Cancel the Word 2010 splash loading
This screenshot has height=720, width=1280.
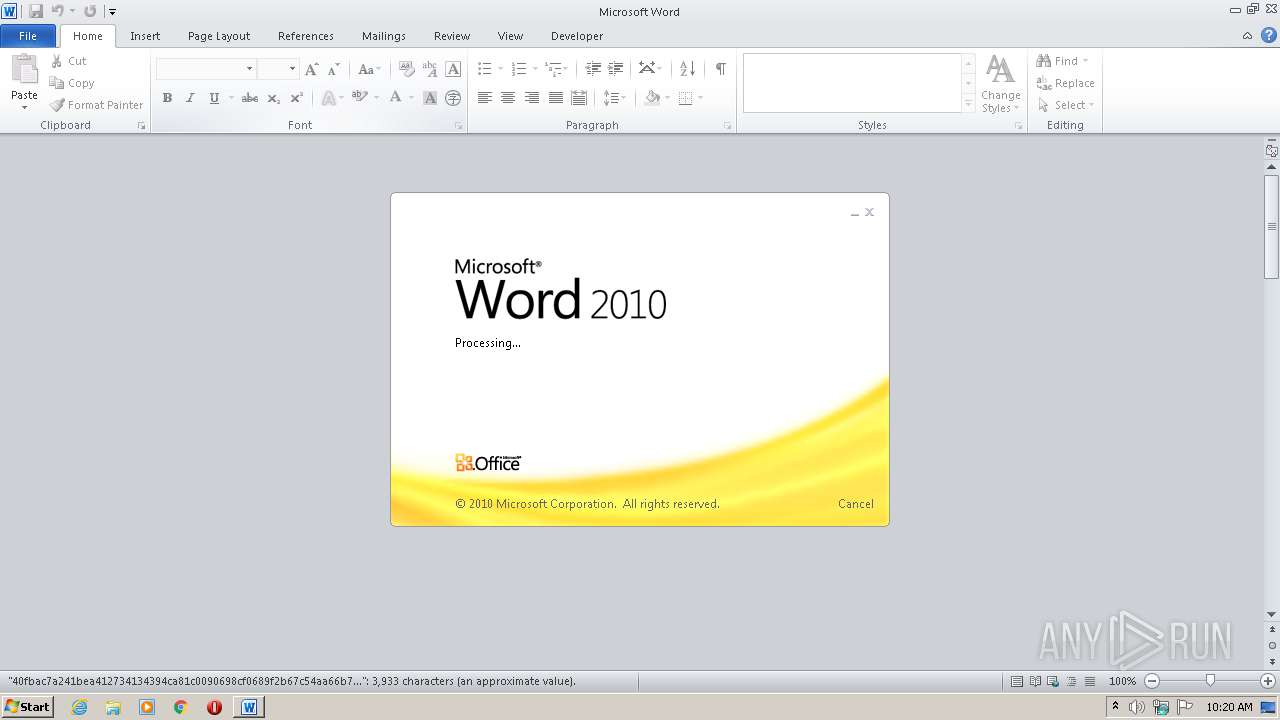click(x=856, y=504)
